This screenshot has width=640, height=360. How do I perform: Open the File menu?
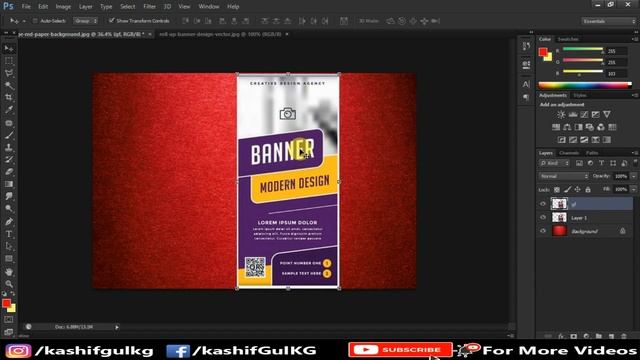click(26, 7)
